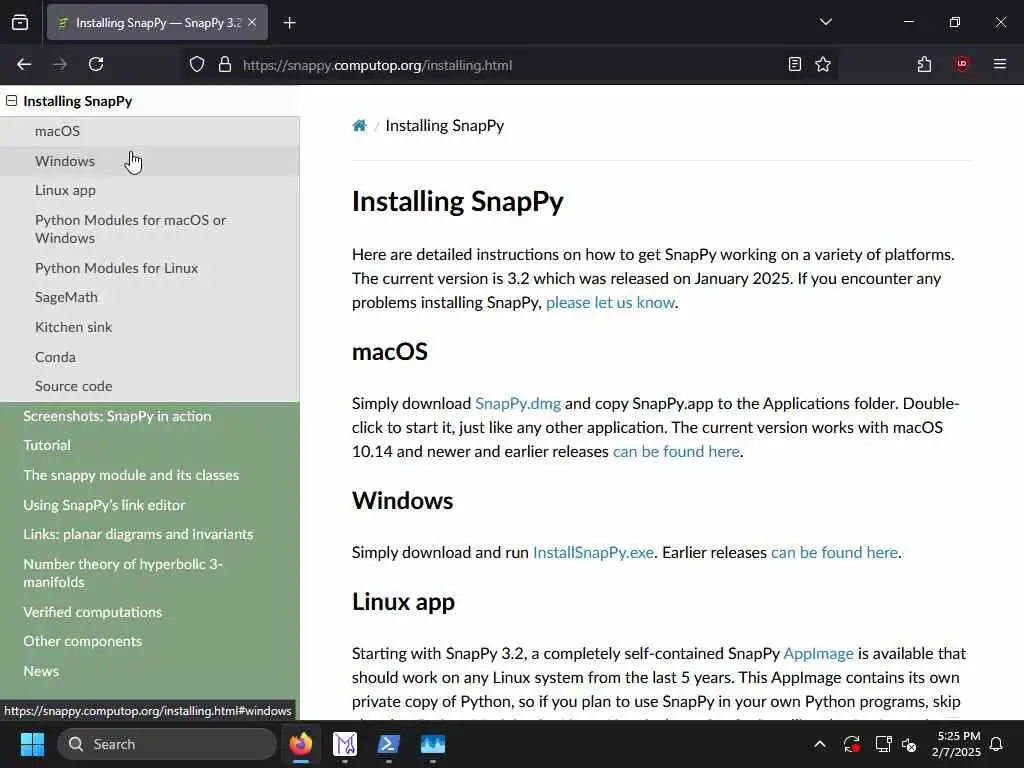Screen dimensions: 1024x768
Task: Collapse the Installing SnapPy sidebar section
Action: click(x=11, y=101)
